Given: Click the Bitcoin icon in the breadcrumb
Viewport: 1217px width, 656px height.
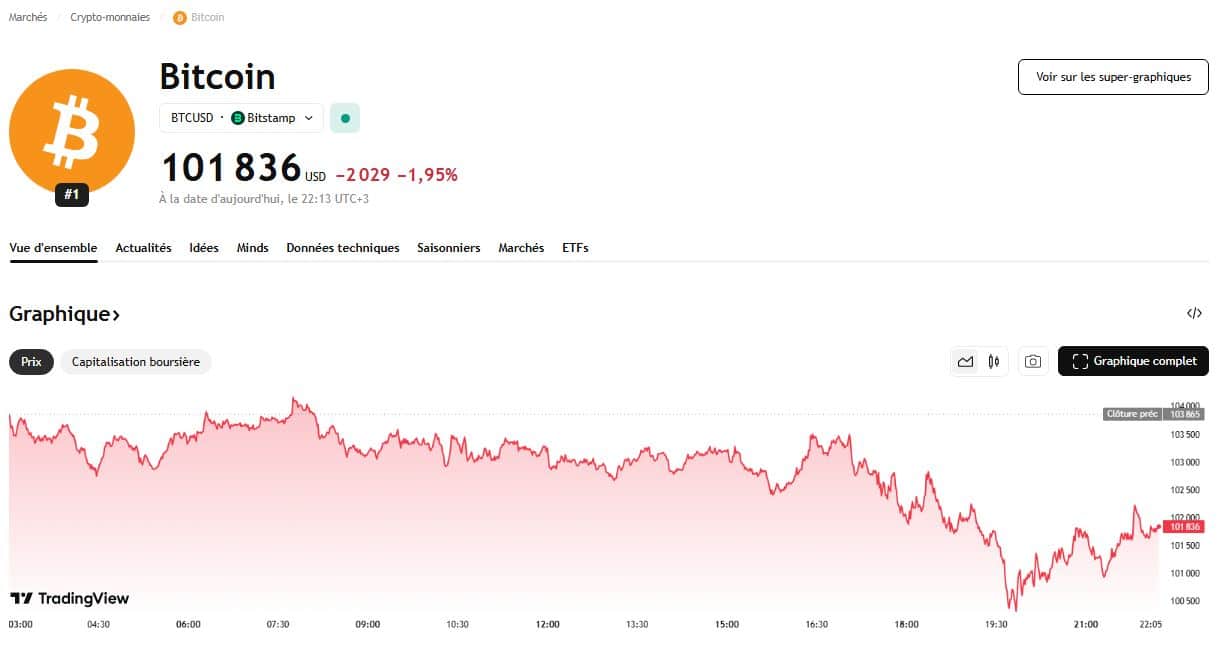Looking at the screenshot, I should point(181,17).
